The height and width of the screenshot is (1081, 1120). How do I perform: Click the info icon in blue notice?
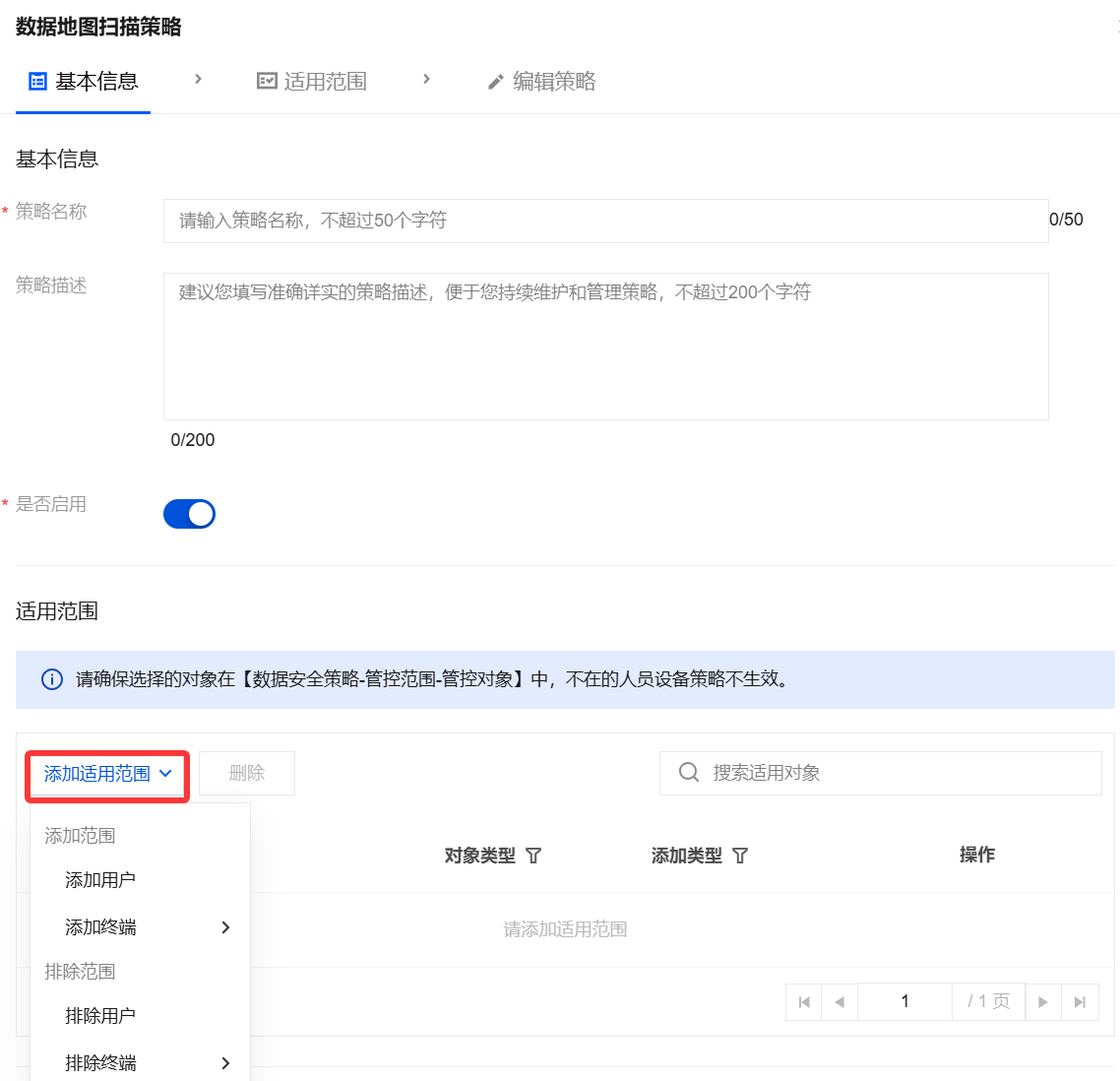click(52, 679)
